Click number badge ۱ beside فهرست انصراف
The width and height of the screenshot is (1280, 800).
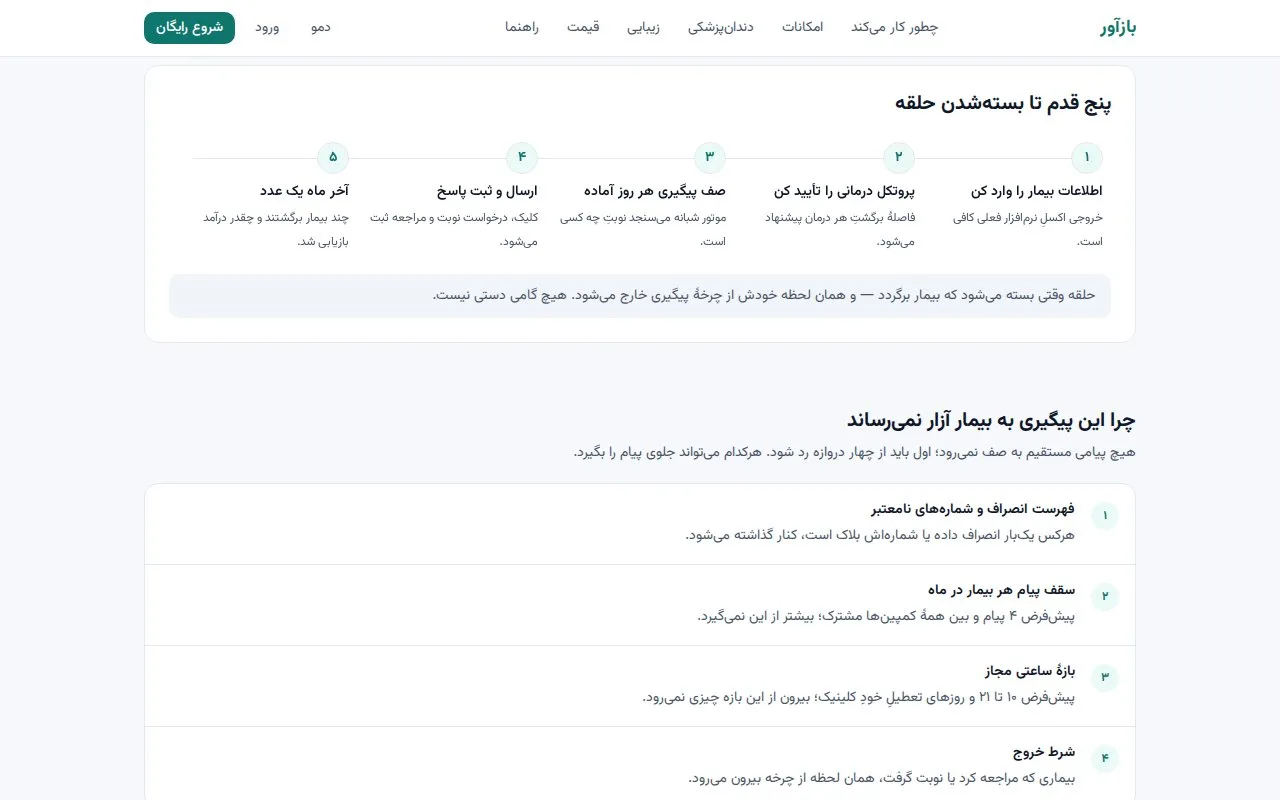point(1105,517)
